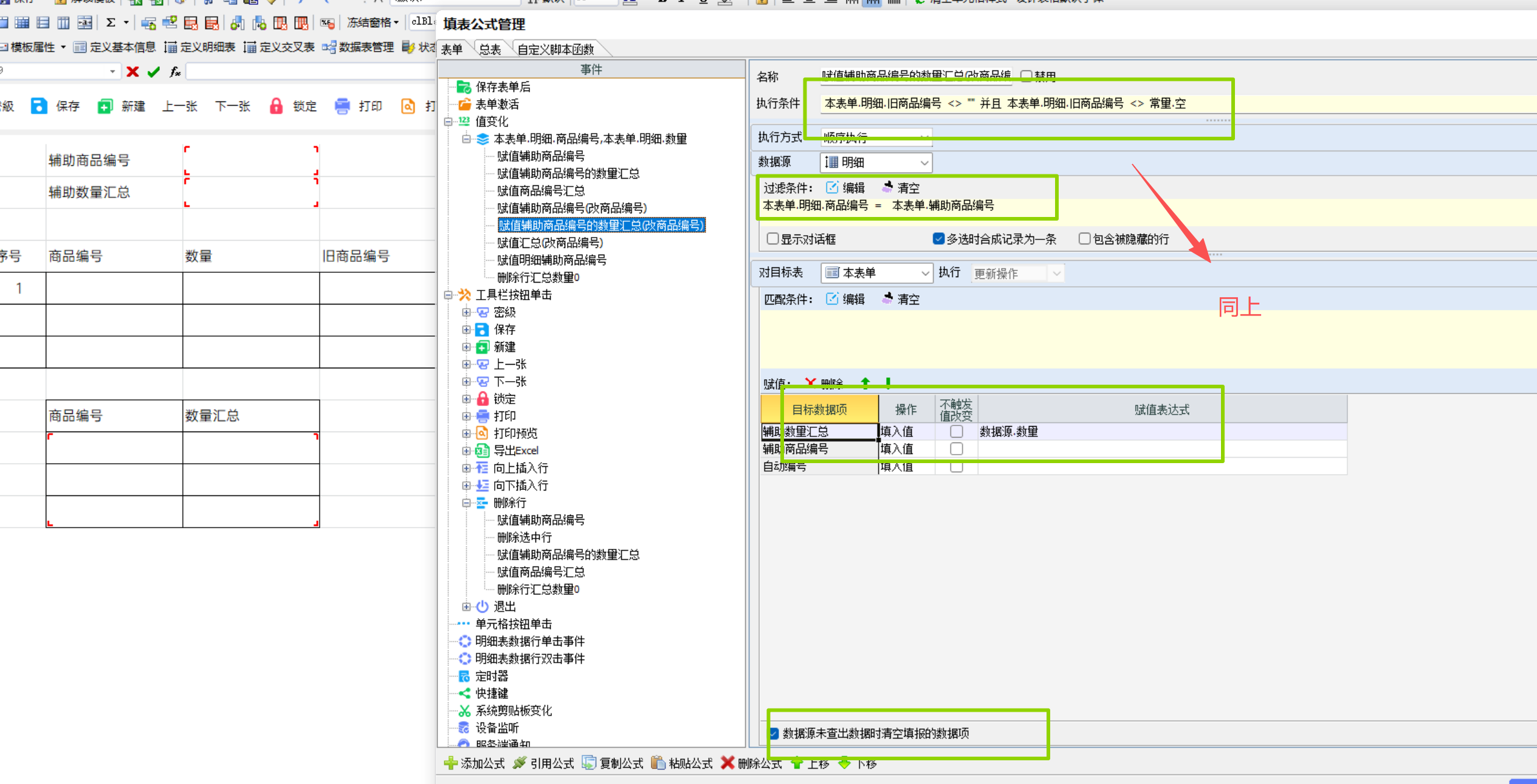The image size is (1537, 784).
Task: Click the Print icon in toolbar
Action: (x=342, y=106)
